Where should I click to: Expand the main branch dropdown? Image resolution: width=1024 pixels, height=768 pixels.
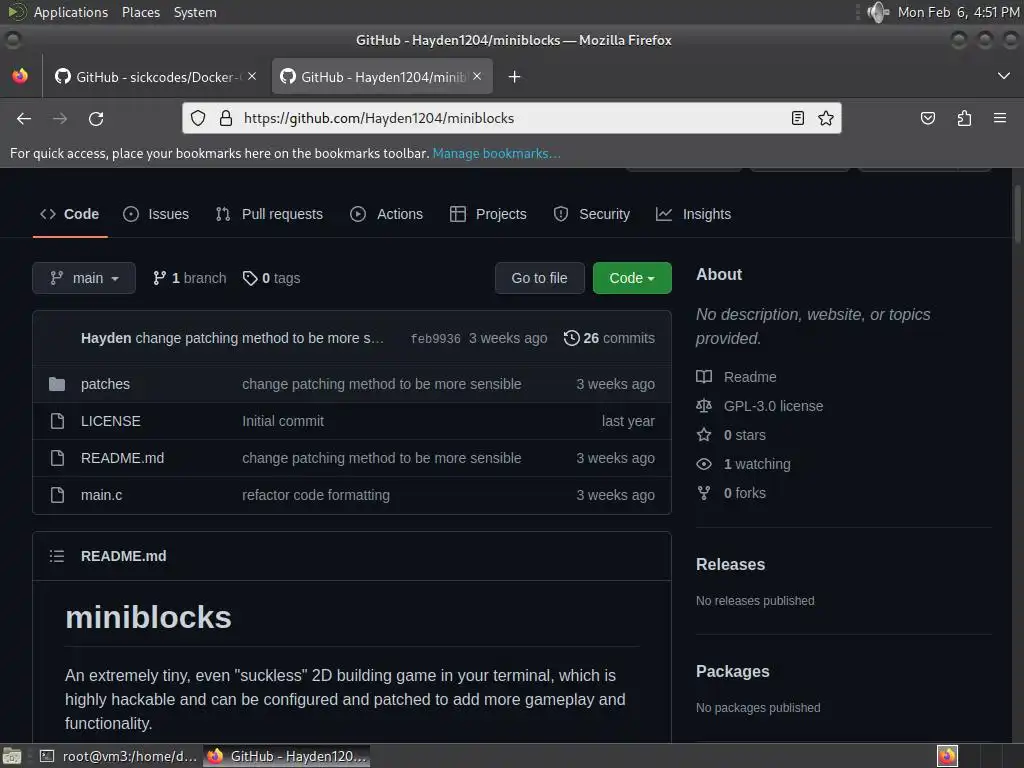tap(84, 278)
